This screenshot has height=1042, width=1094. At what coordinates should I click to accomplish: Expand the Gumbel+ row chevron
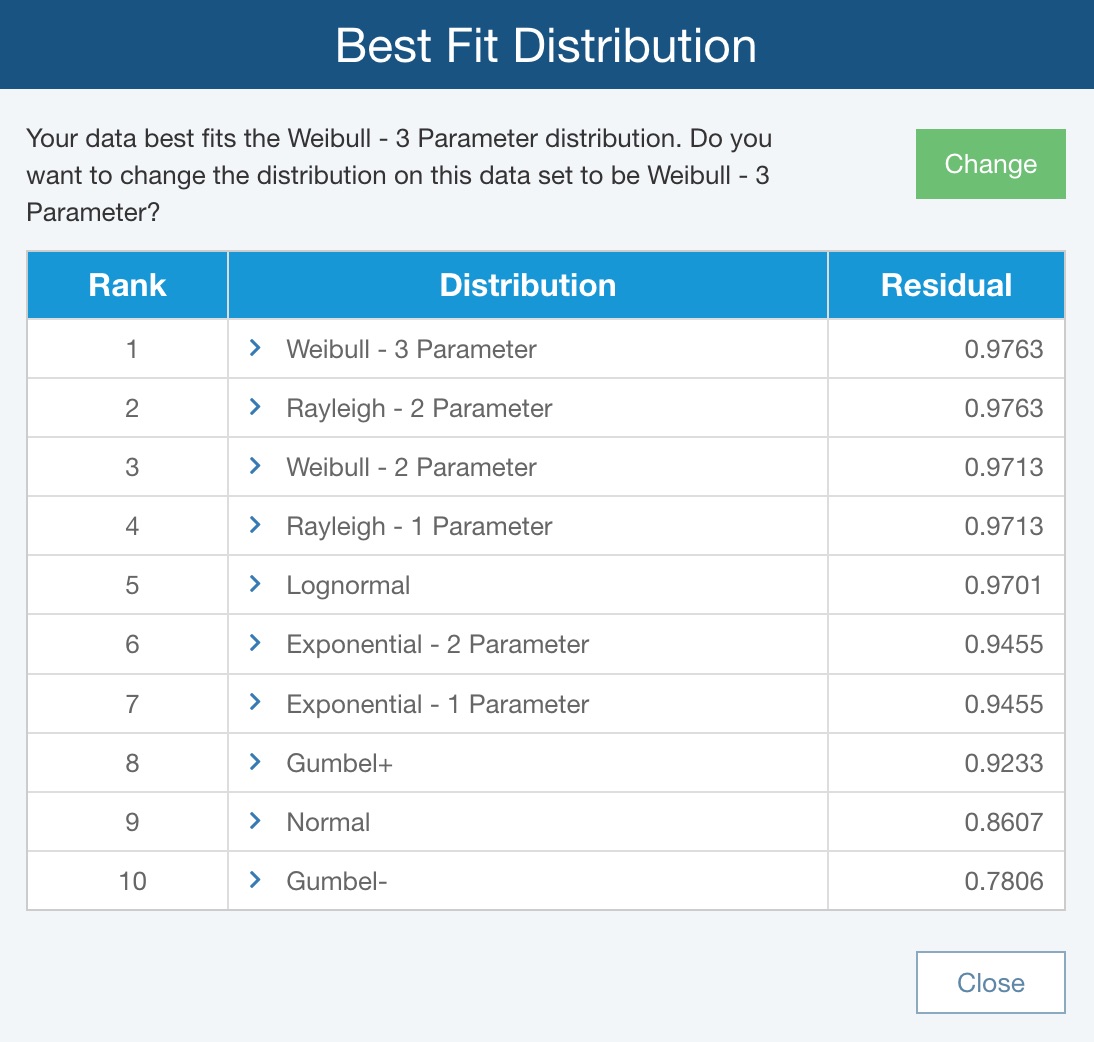(x=255, y=762)
